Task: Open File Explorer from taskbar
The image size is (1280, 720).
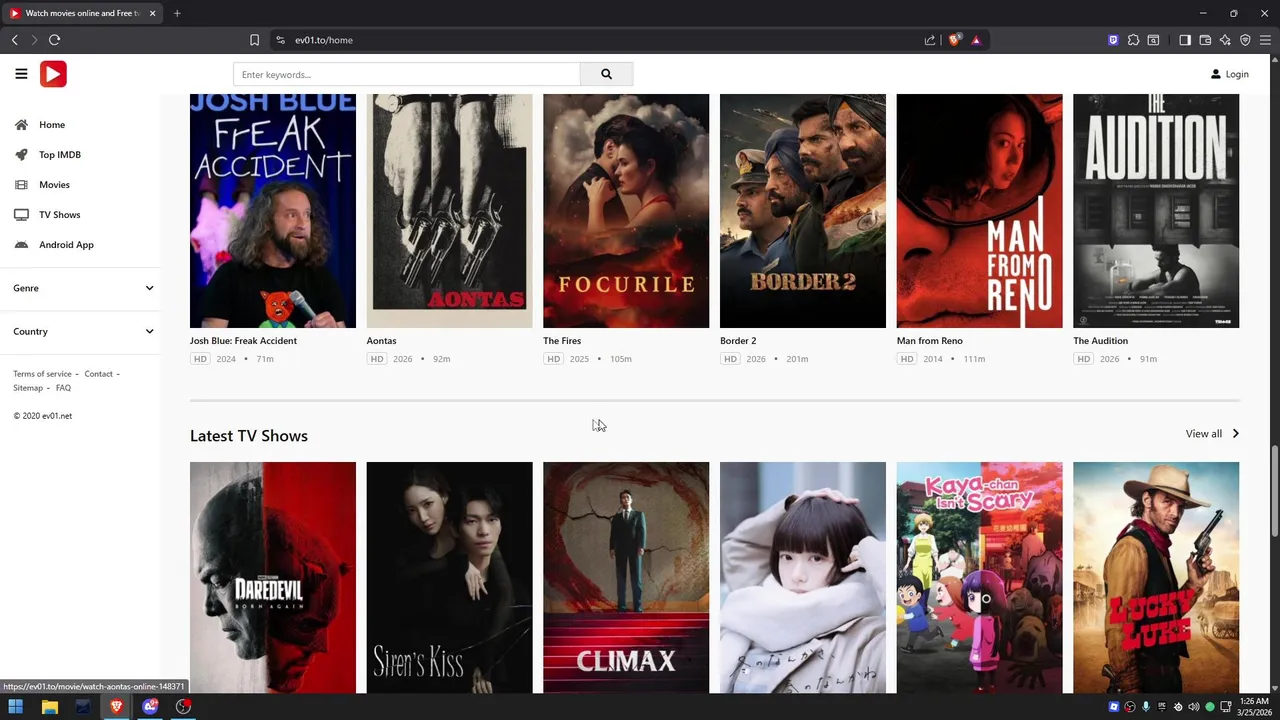Action: point(50,707)
